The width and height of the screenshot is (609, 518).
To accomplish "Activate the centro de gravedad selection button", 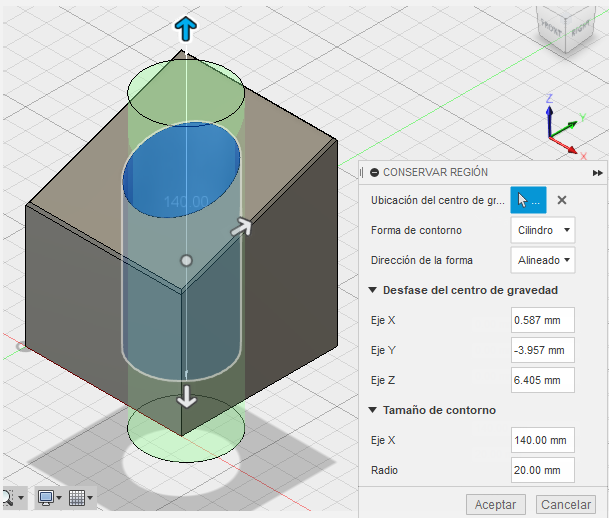I will (x=528, y=200).
